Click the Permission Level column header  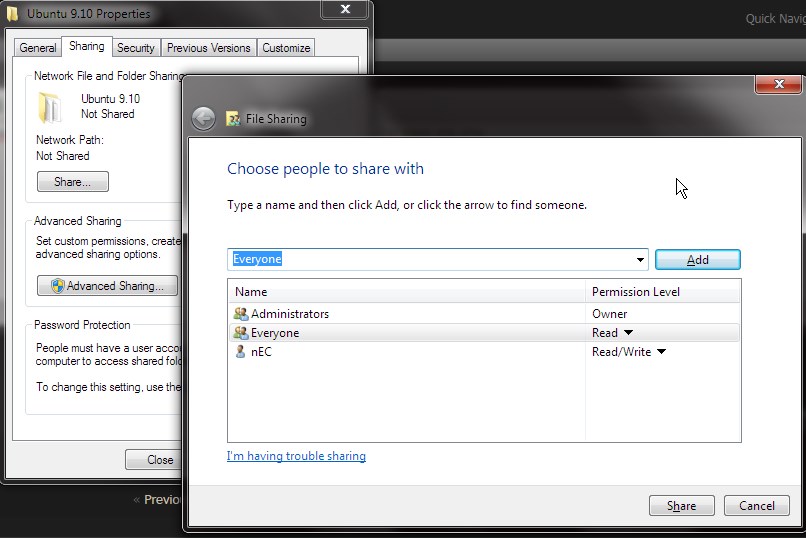(663, 291)
